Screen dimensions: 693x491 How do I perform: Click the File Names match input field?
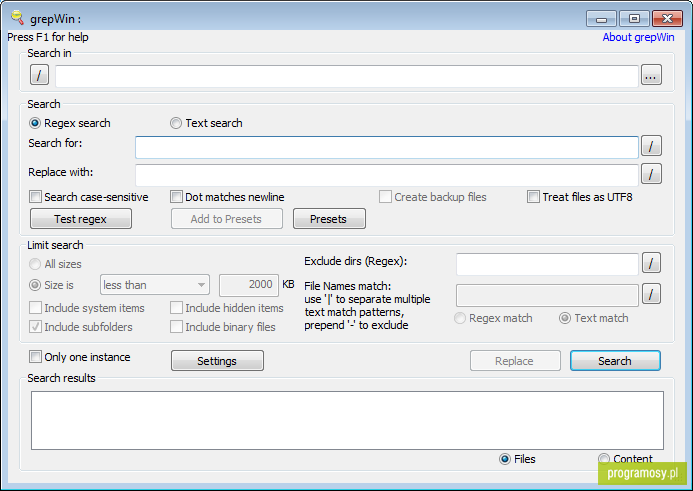547,295
